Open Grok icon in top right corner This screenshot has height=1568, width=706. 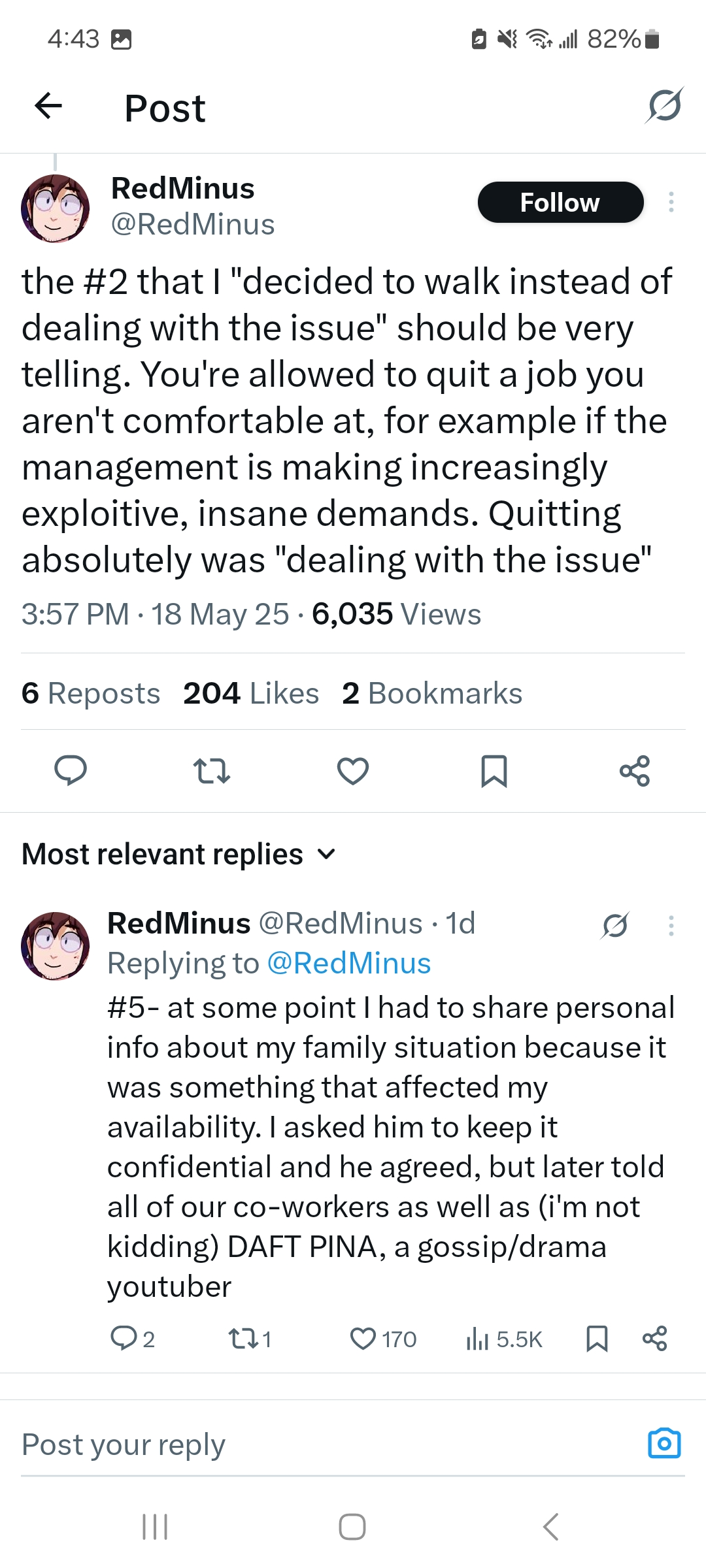click(664, 106)
